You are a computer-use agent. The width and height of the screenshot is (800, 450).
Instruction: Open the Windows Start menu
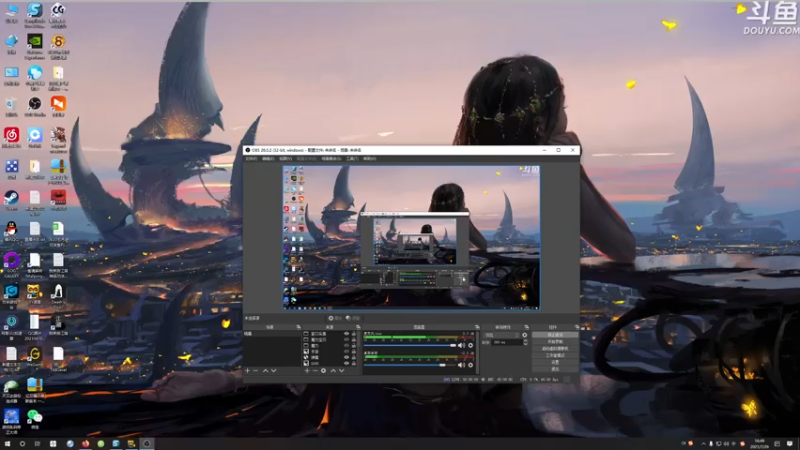click(7, 444)
